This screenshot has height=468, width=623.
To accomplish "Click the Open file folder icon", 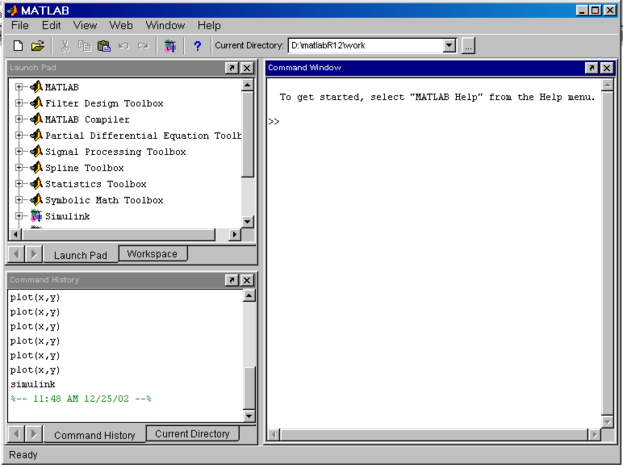I will (38, 46).
